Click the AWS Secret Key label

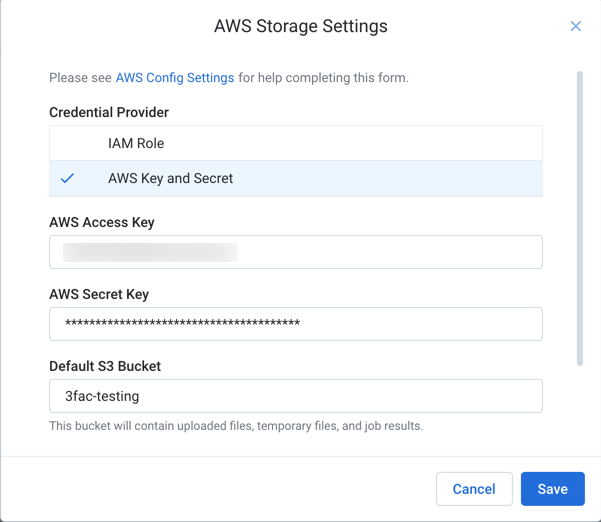pyautogui.click(x=99, y=294)
